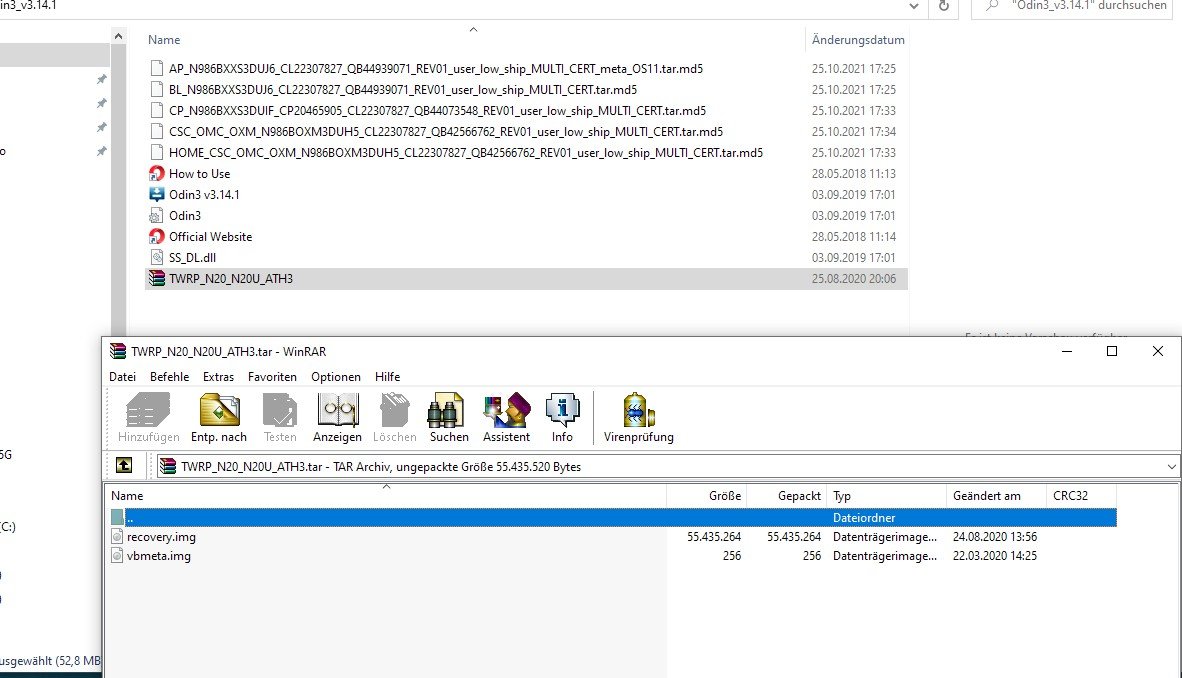Image resolution: width=1182 pixels, height=678 pixels.
Task: Click the How to Use shortcut icon
Action: point(156,173)
